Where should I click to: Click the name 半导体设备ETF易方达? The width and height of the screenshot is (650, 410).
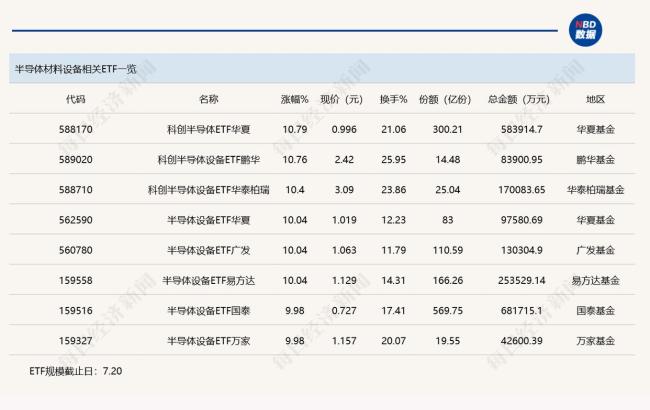209,281
